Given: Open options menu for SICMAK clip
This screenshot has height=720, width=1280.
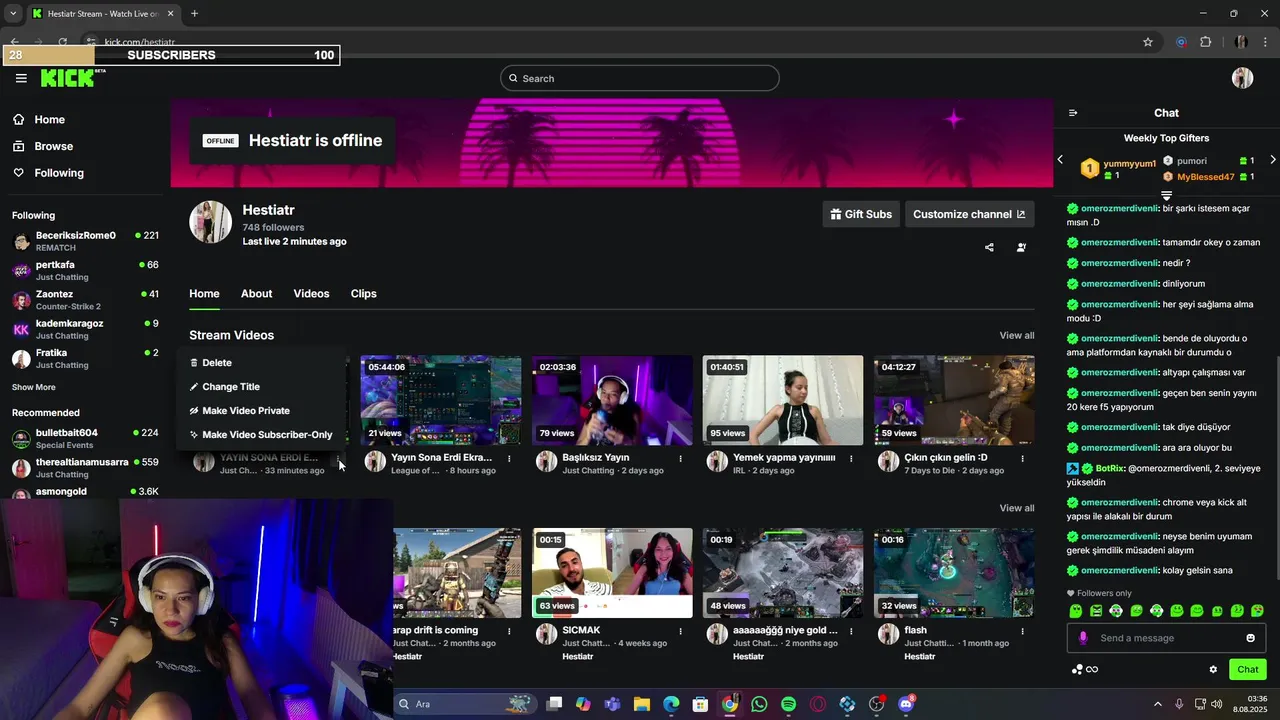Looking at the screenshot, I should tap(680, 631).
